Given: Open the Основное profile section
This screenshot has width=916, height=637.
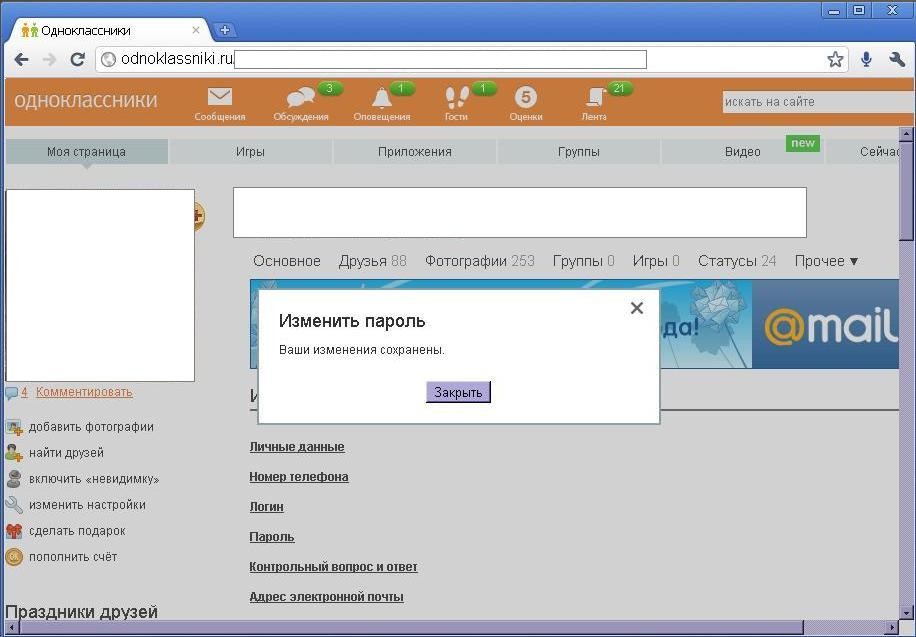Looking at the screenshot, I should point(287,261).
